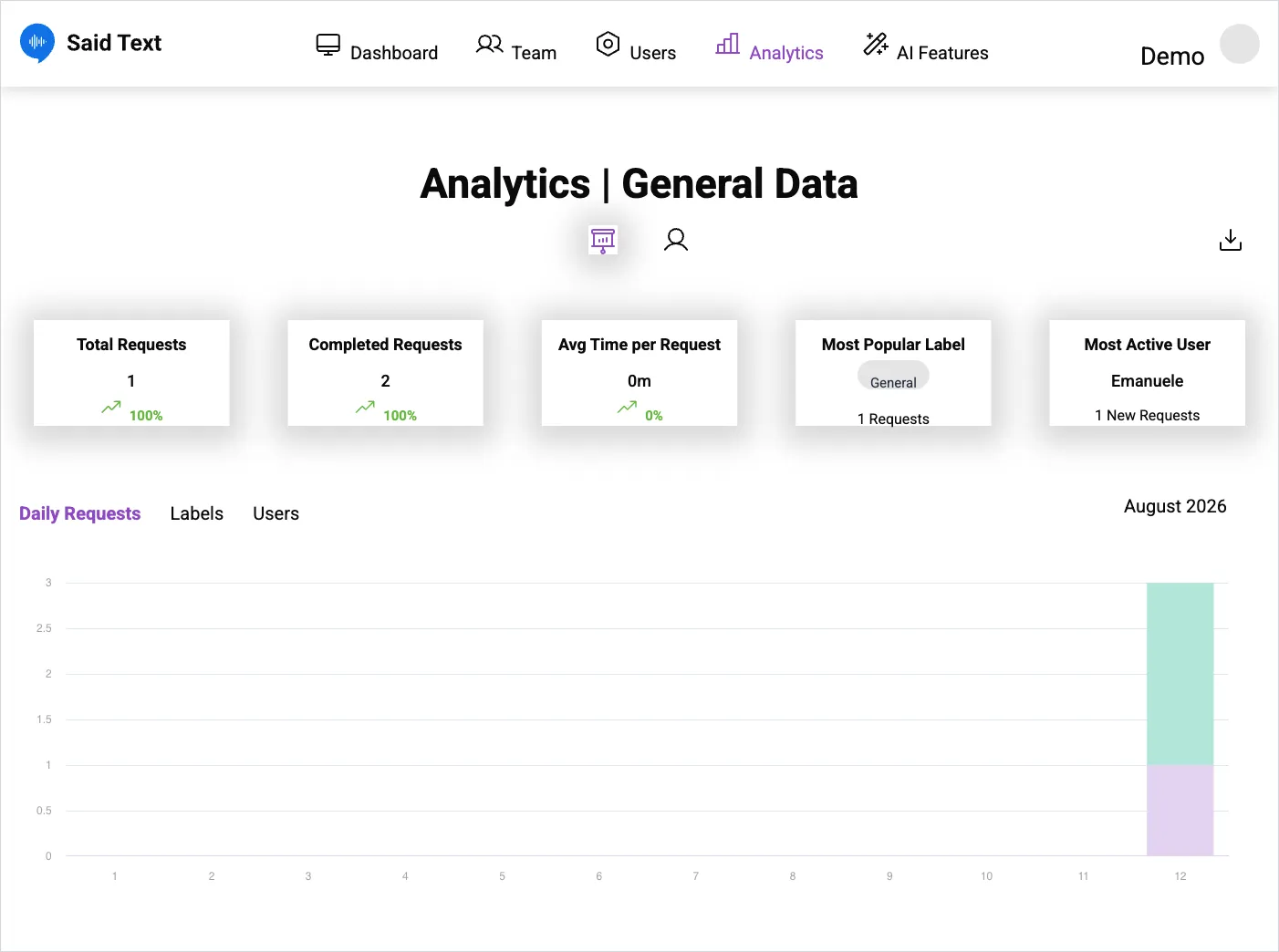
Task: Click the purple bar segment for day 12
Action: tap(1180, 811)
